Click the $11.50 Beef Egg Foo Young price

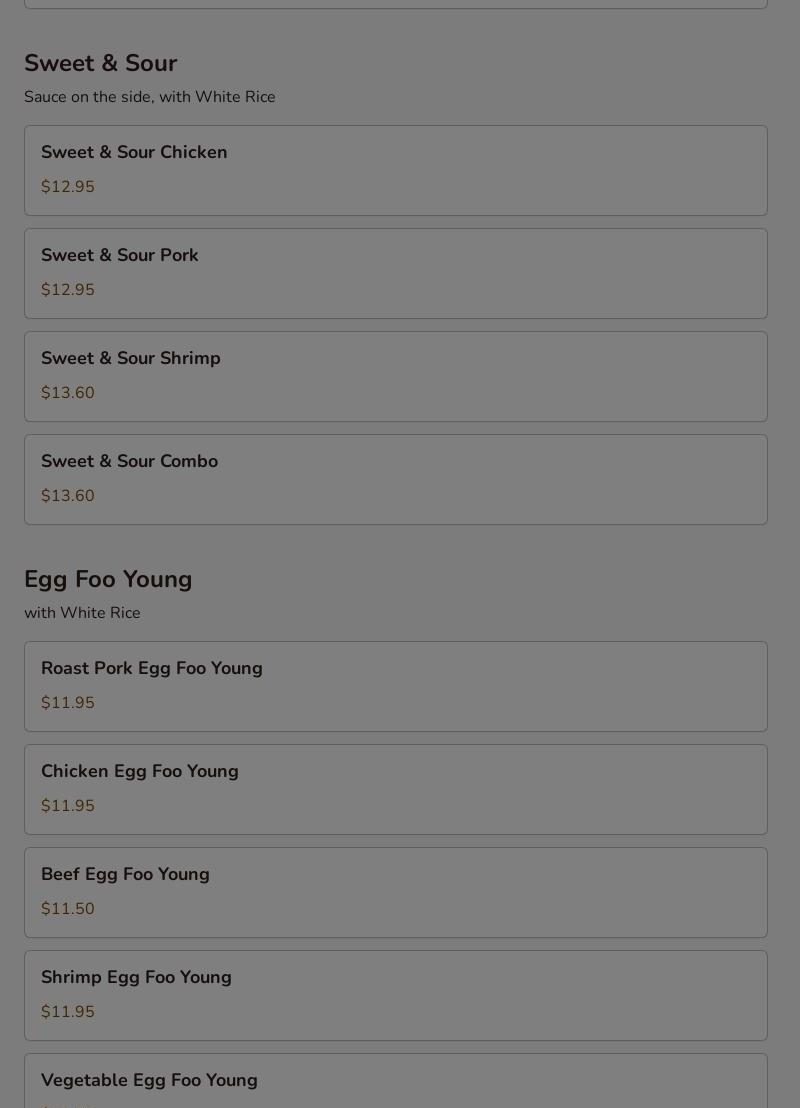pyautogui.click(x=68, y=909)
